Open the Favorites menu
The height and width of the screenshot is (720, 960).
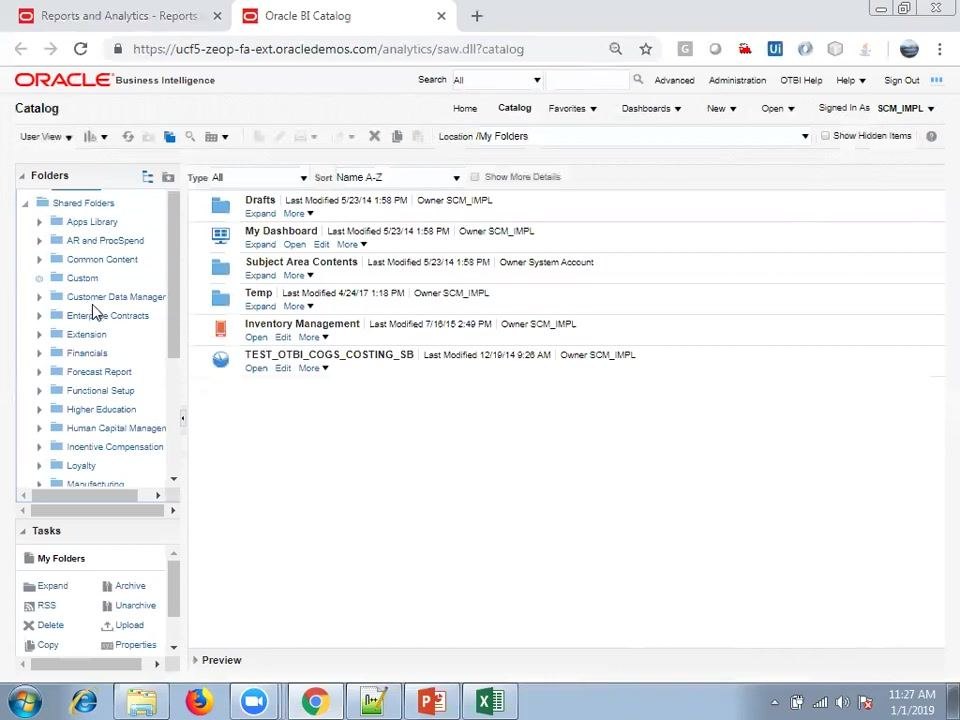click(572, 108)
